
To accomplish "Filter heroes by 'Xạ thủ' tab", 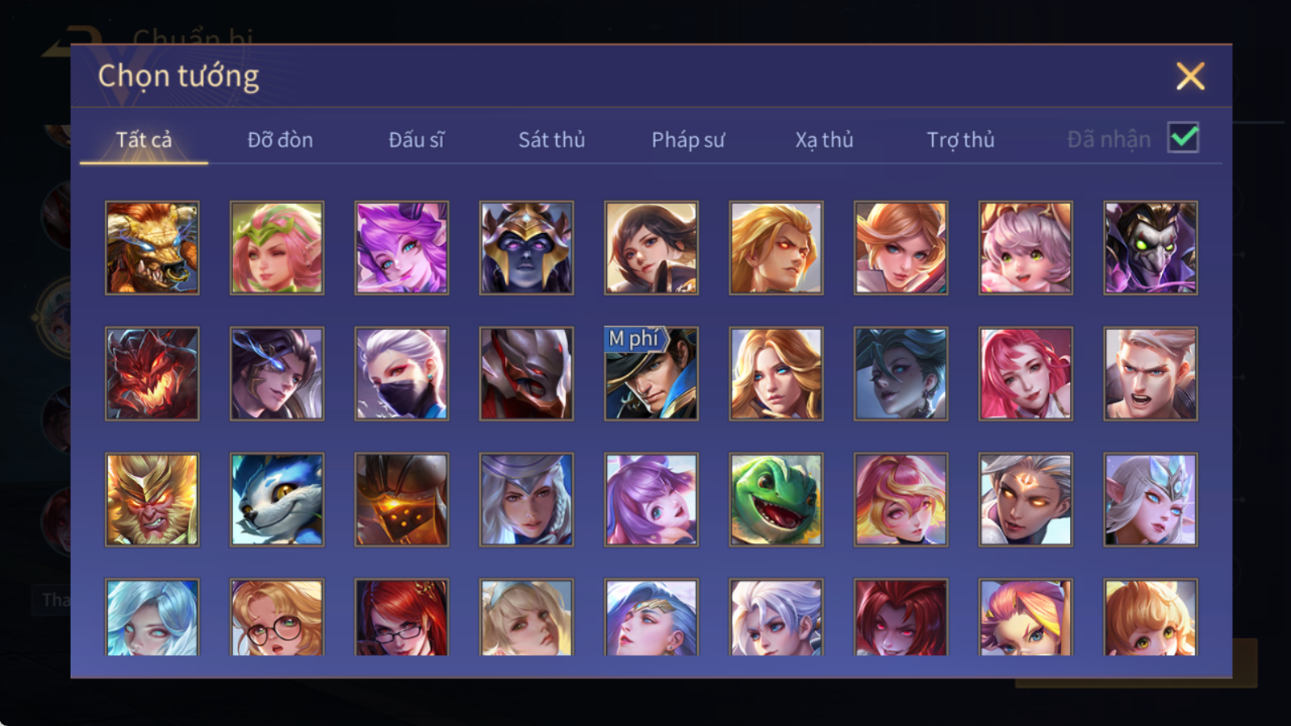I will [x=824, y=140].
